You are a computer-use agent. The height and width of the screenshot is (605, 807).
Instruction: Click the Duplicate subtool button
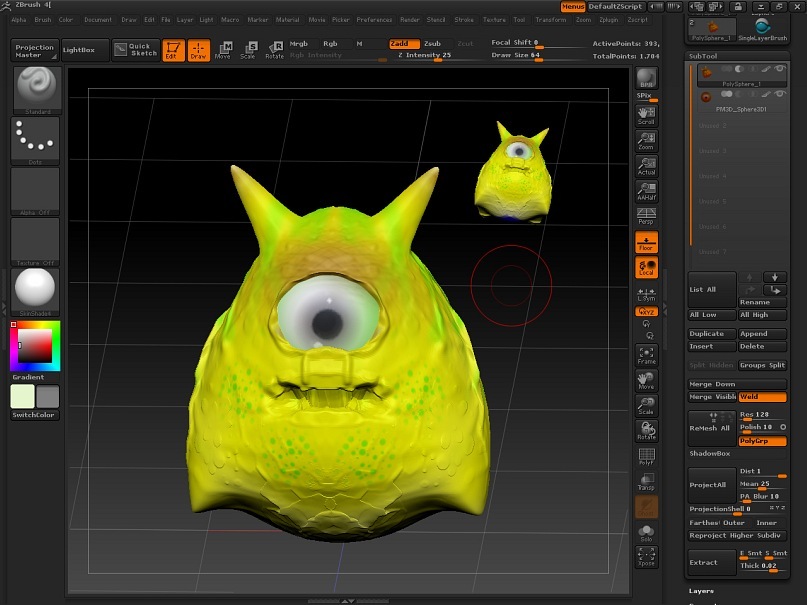click(x=712, y=333)
